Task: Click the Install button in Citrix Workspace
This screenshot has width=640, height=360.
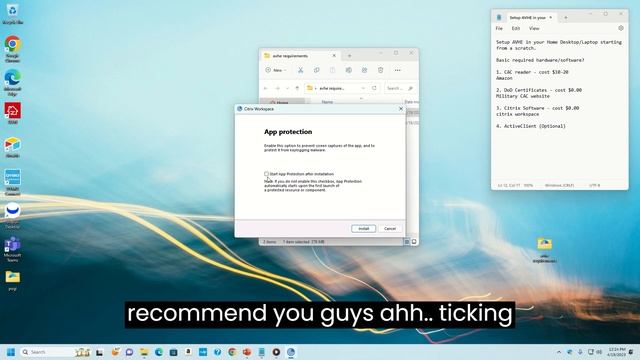Action: tap(363, 229)
